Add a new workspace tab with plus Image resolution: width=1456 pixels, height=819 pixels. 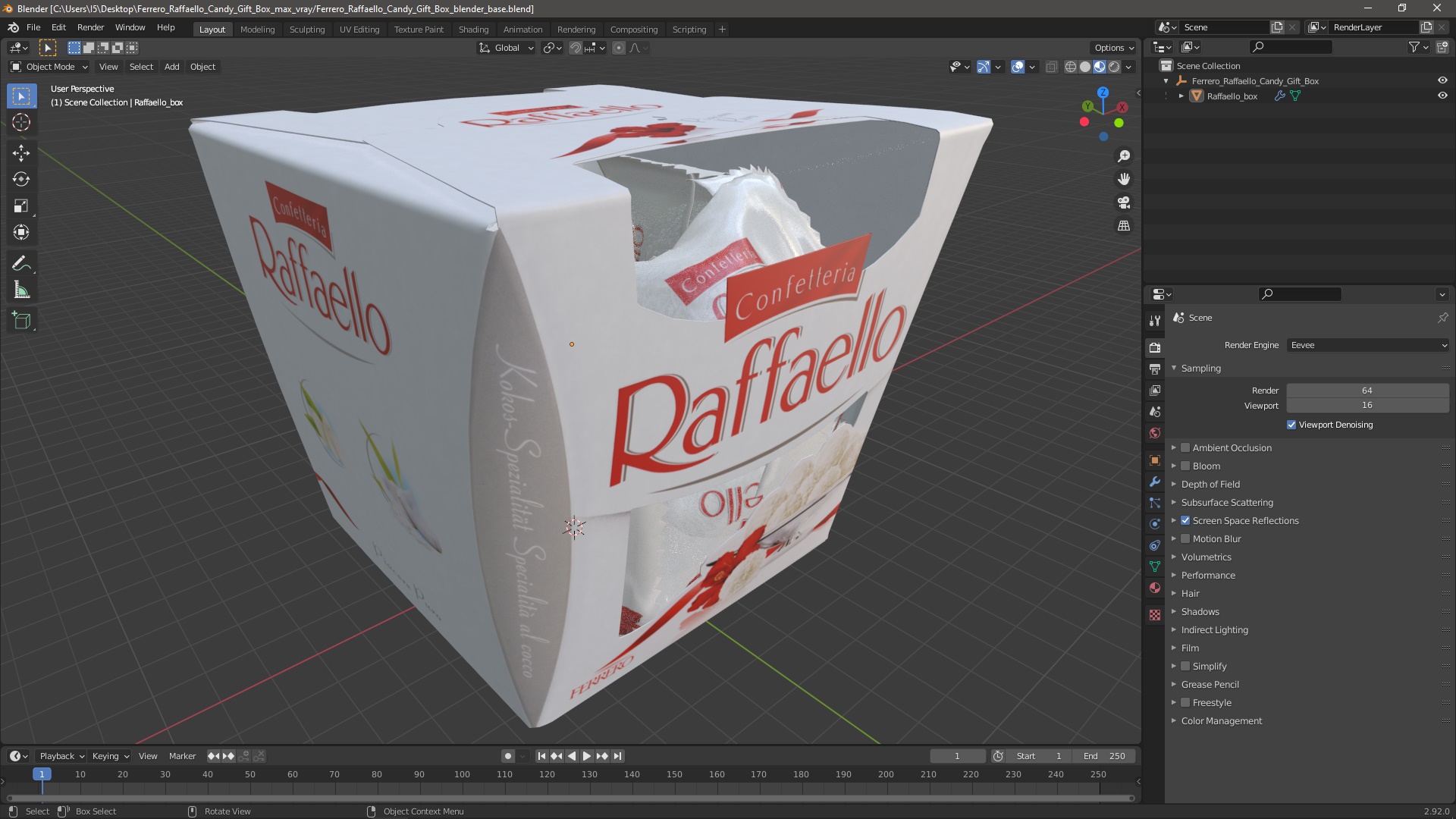pos(722,29)
